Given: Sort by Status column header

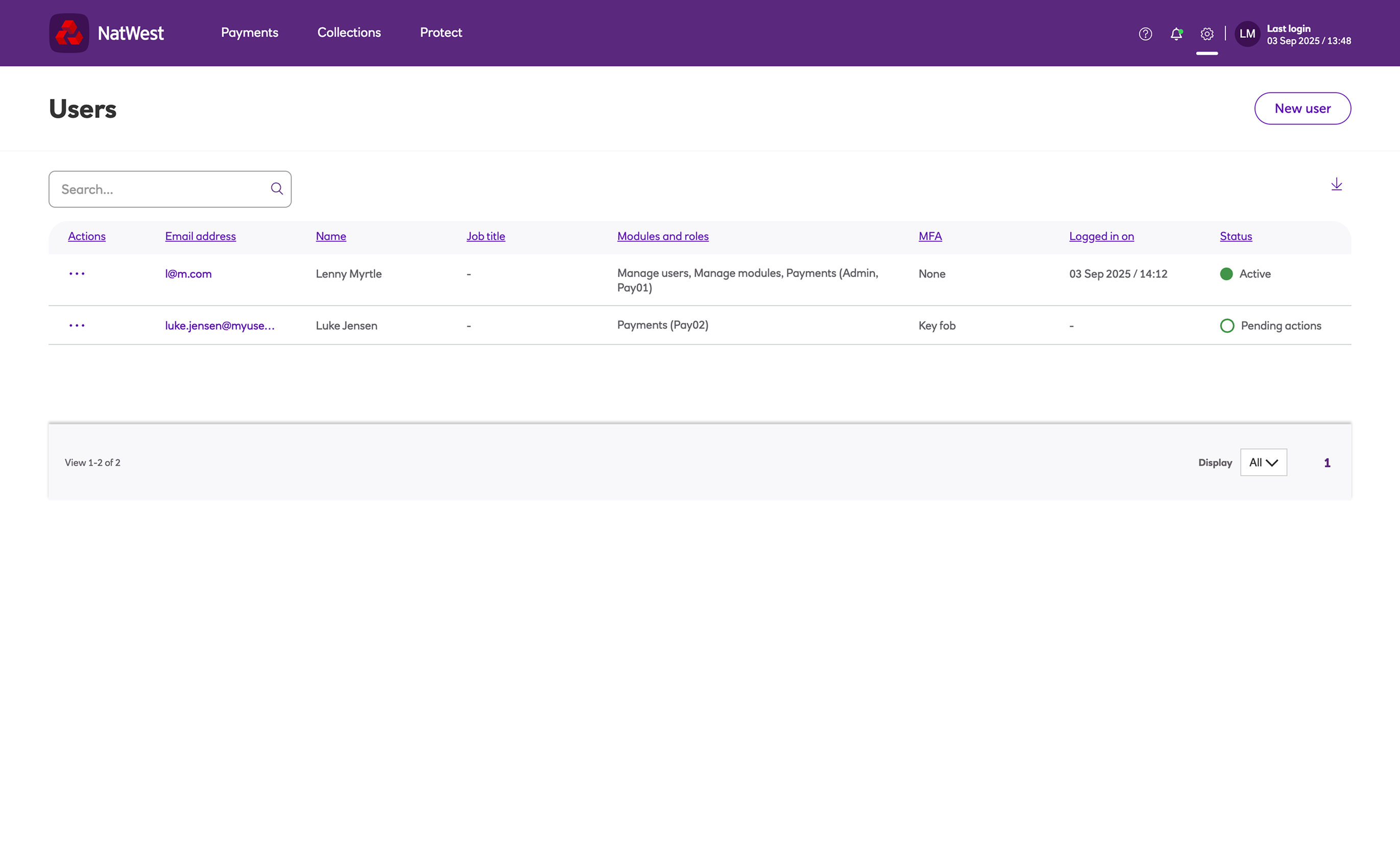Looking at the screenshot, I should point(1236,237).
